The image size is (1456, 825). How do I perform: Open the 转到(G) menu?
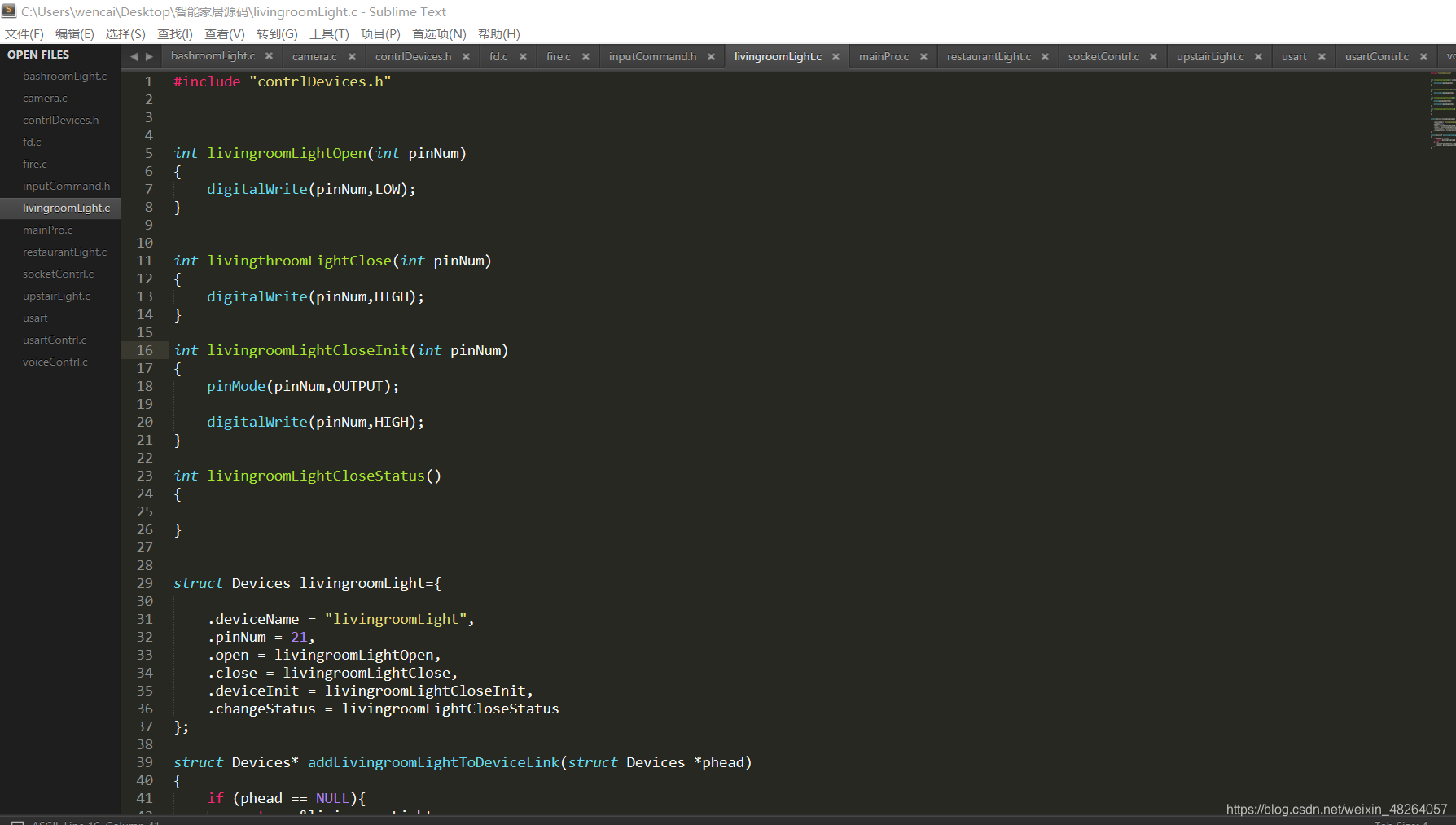(277, 33)
